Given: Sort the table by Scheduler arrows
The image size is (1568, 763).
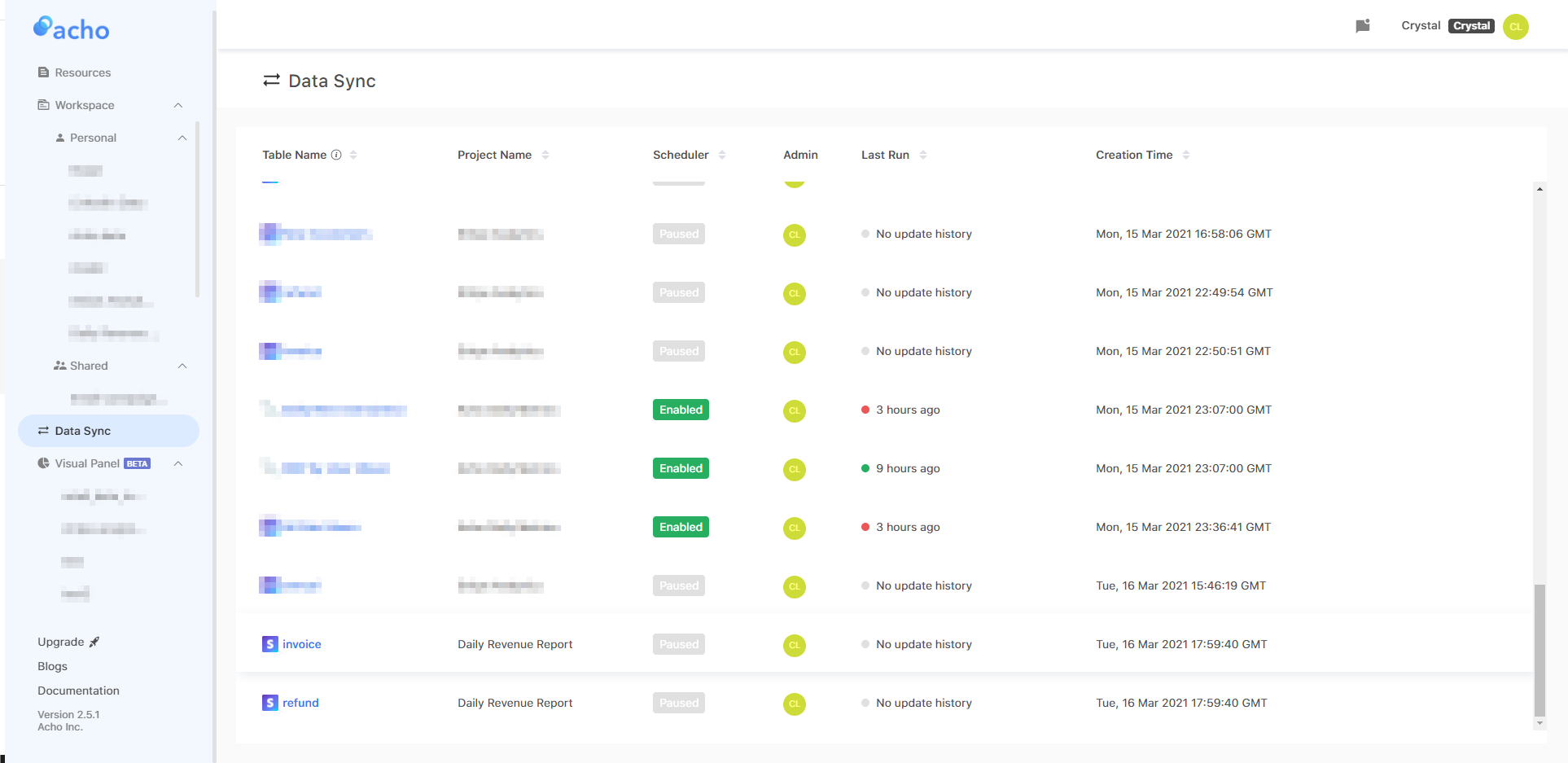Looking at the screenshot, I should (722, 155).
